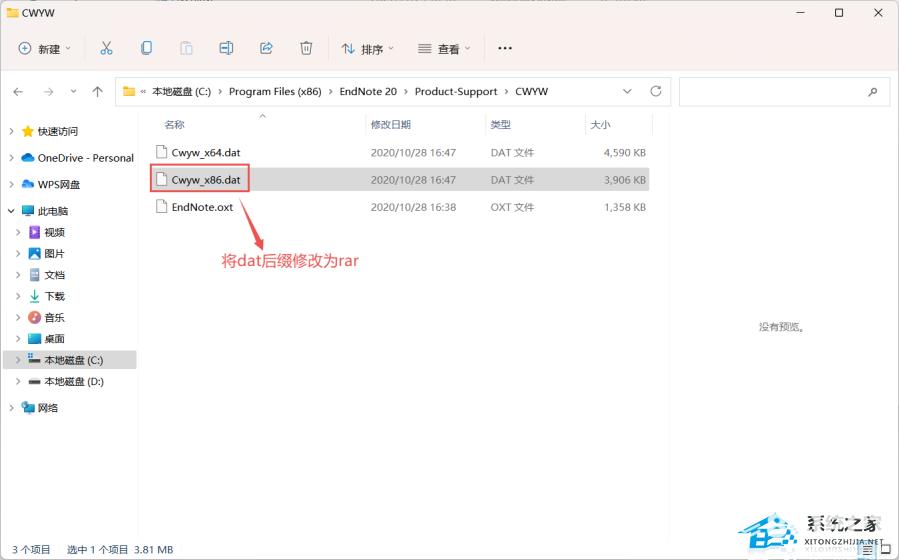Go back with the left arrow
899x560 pixels.
(x=18, y=92)
